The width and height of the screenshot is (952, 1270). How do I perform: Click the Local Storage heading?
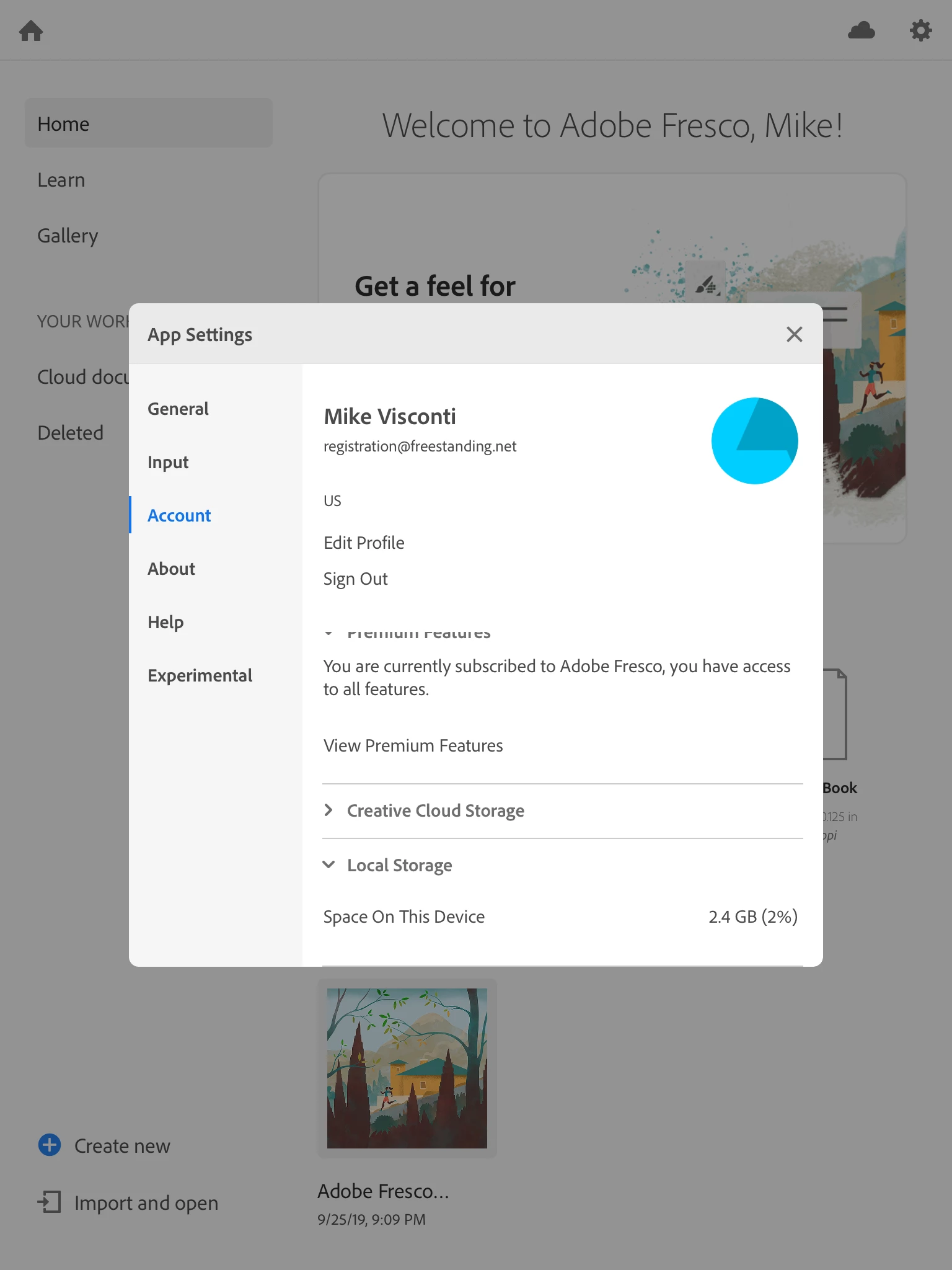400,865
